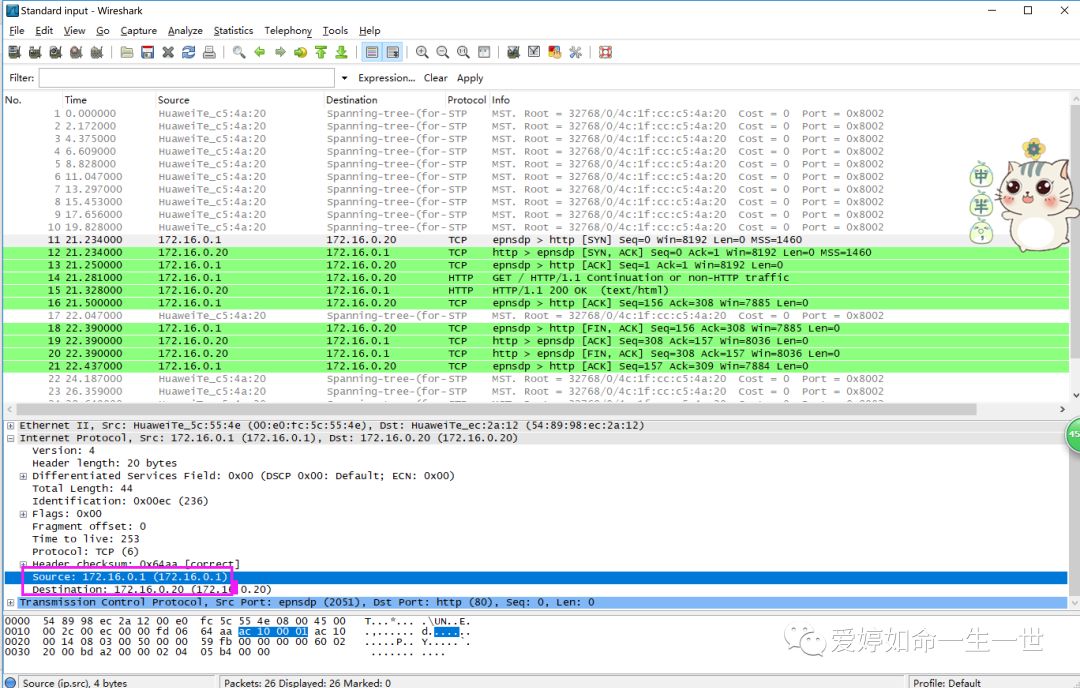
Task: Go forward in packet history arrow
Action: coord(280,52)
